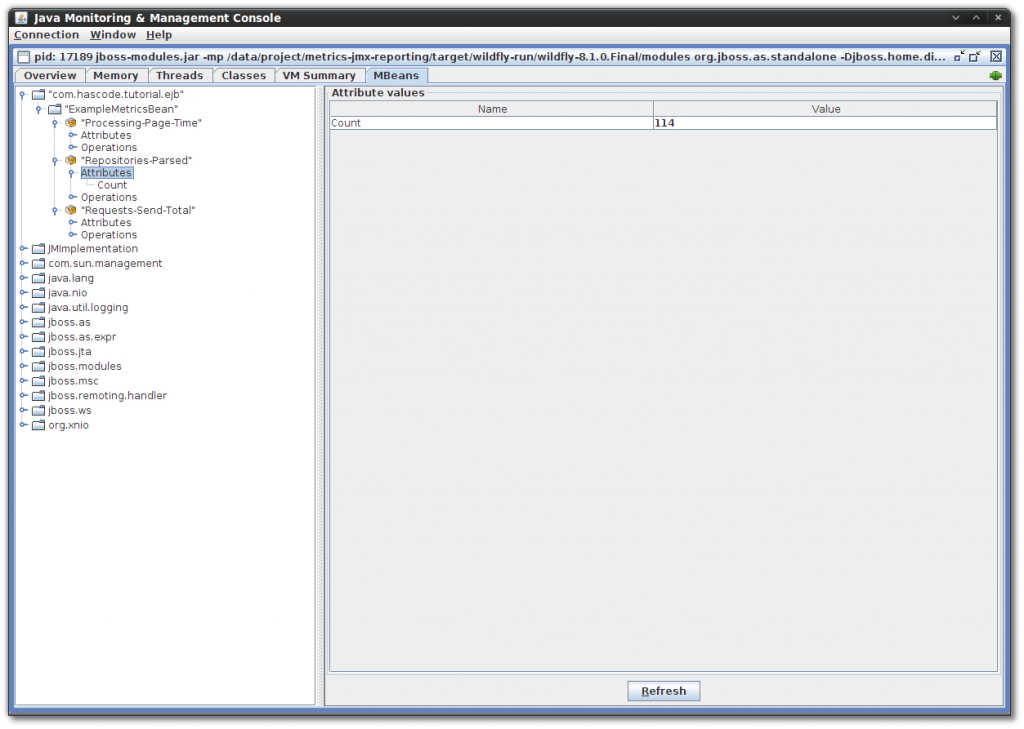The height and width of the screenshot is (729, 1024).
Task: Collapse the "com.hascode.tutorial.ejb" node
Action: 23,94
